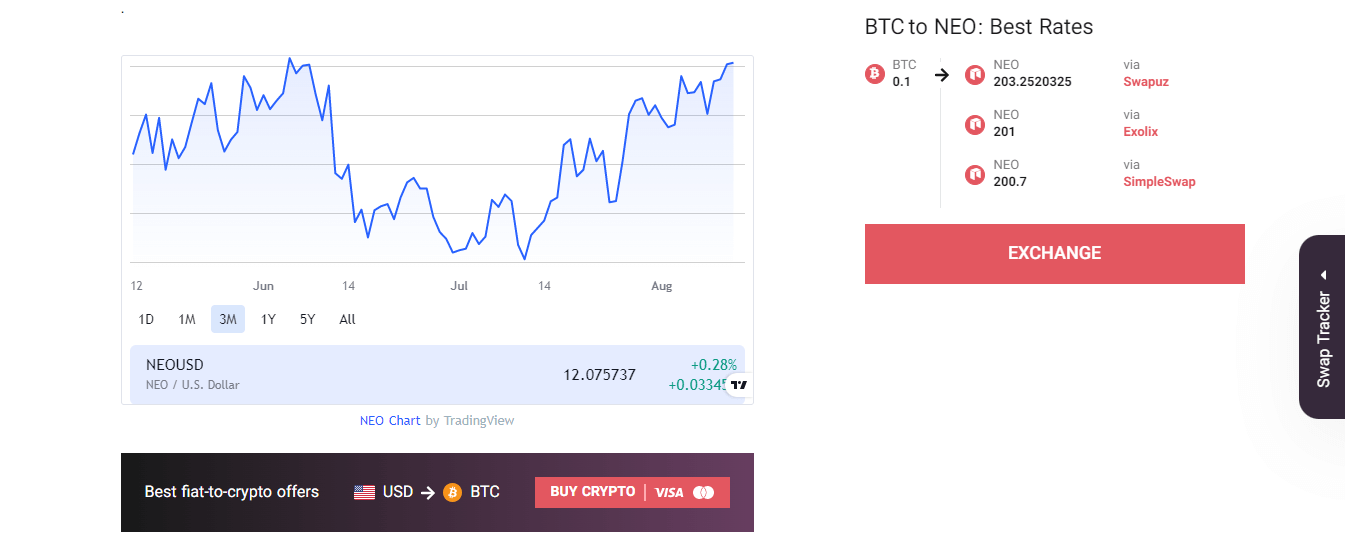Switch the chart to 1M range
Image resolution: width=1345 pixels, height=552 pixels.
pyautogui.click(x=187, y=319)
